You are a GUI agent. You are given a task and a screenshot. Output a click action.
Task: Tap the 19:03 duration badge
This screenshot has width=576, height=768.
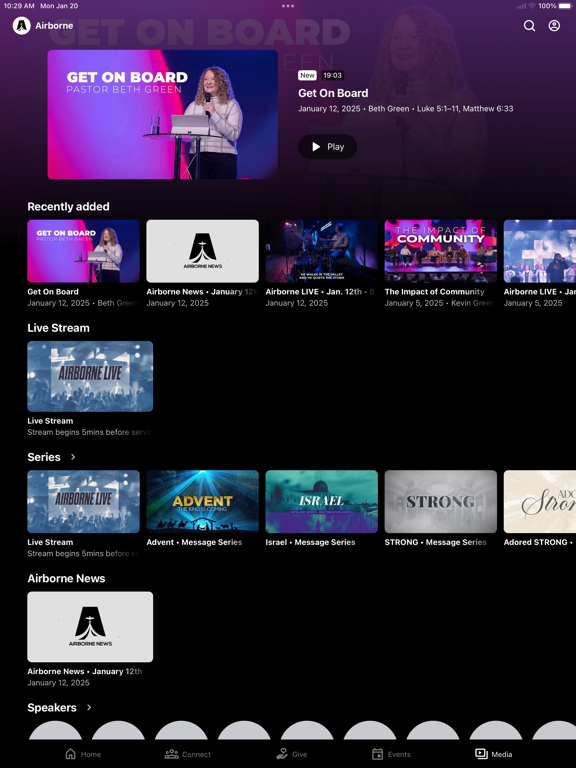pos(332,75)
